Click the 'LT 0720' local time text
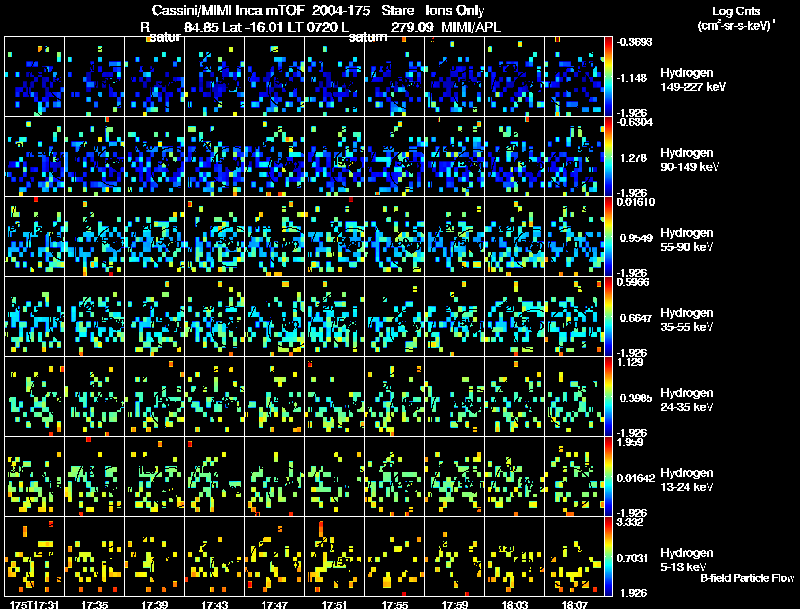Image resolution: width=800 pixels, height=609 pixels. click(312, 27)
